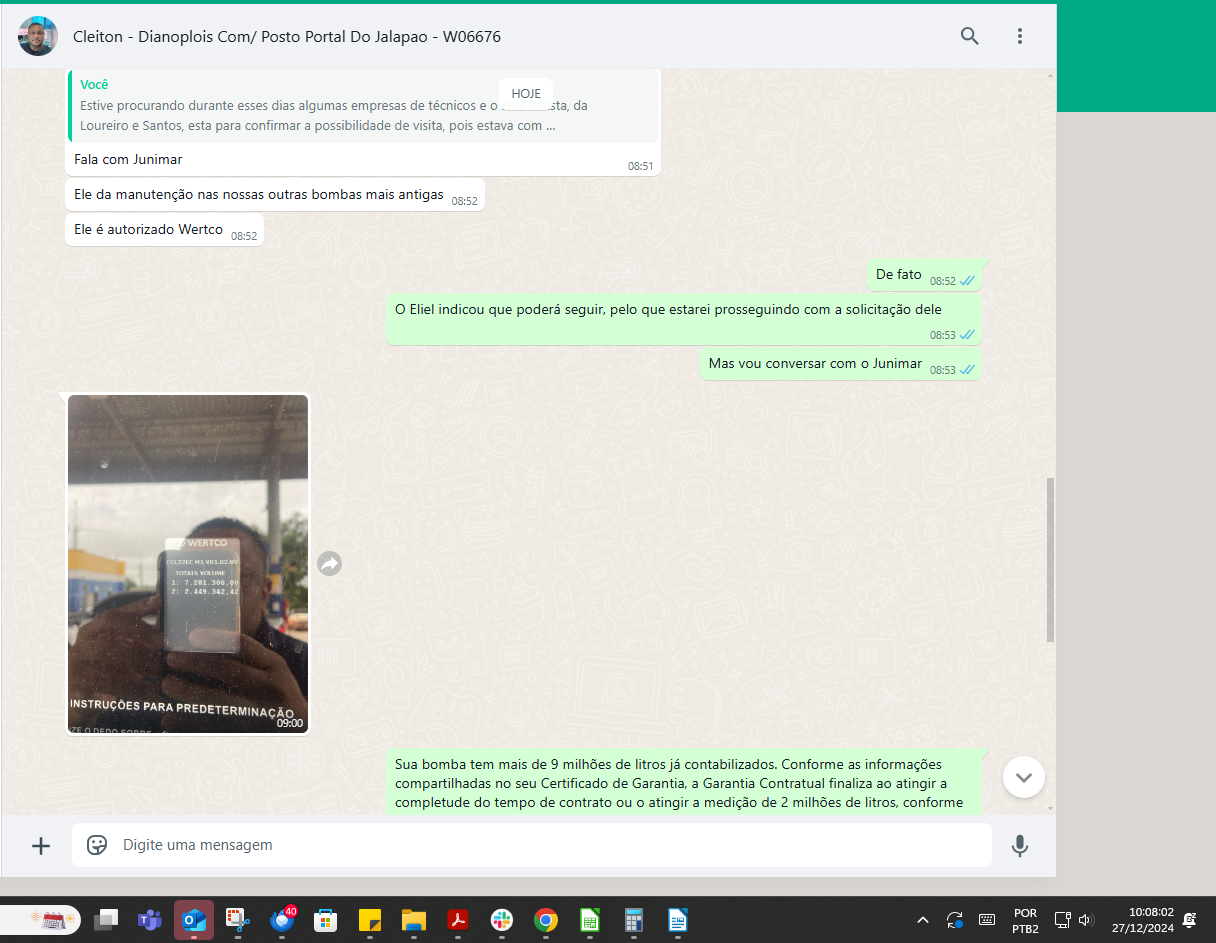Open the POR PTB2 language selector
The image size is (1216, 943).
1024,920
